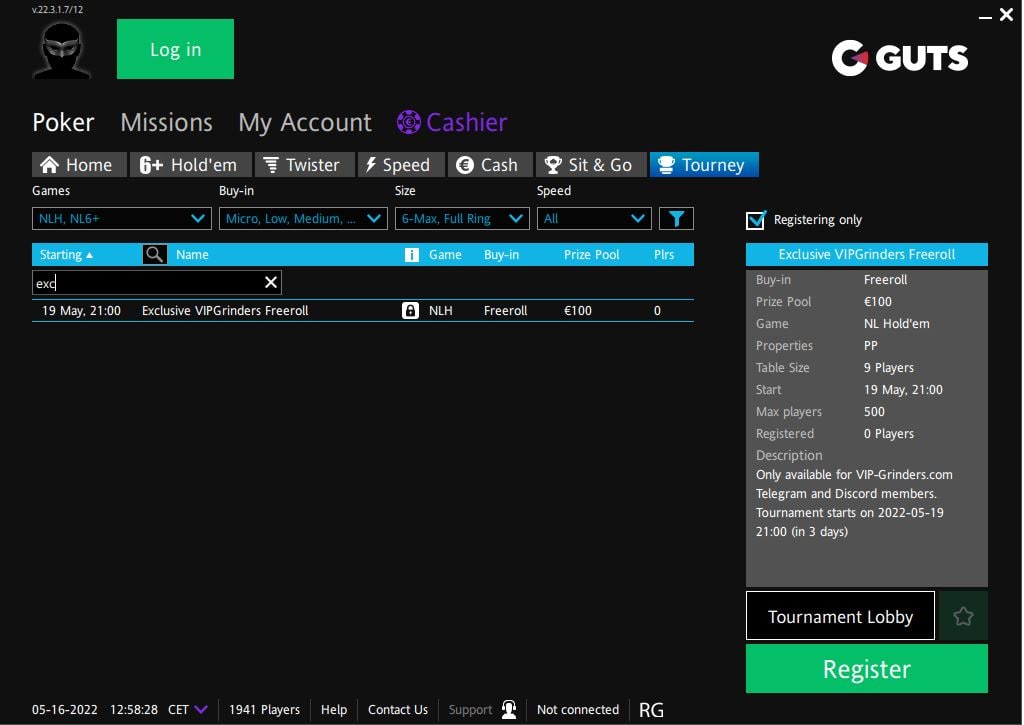Open My Account section

pyautogui.click(x=305, y=122)
